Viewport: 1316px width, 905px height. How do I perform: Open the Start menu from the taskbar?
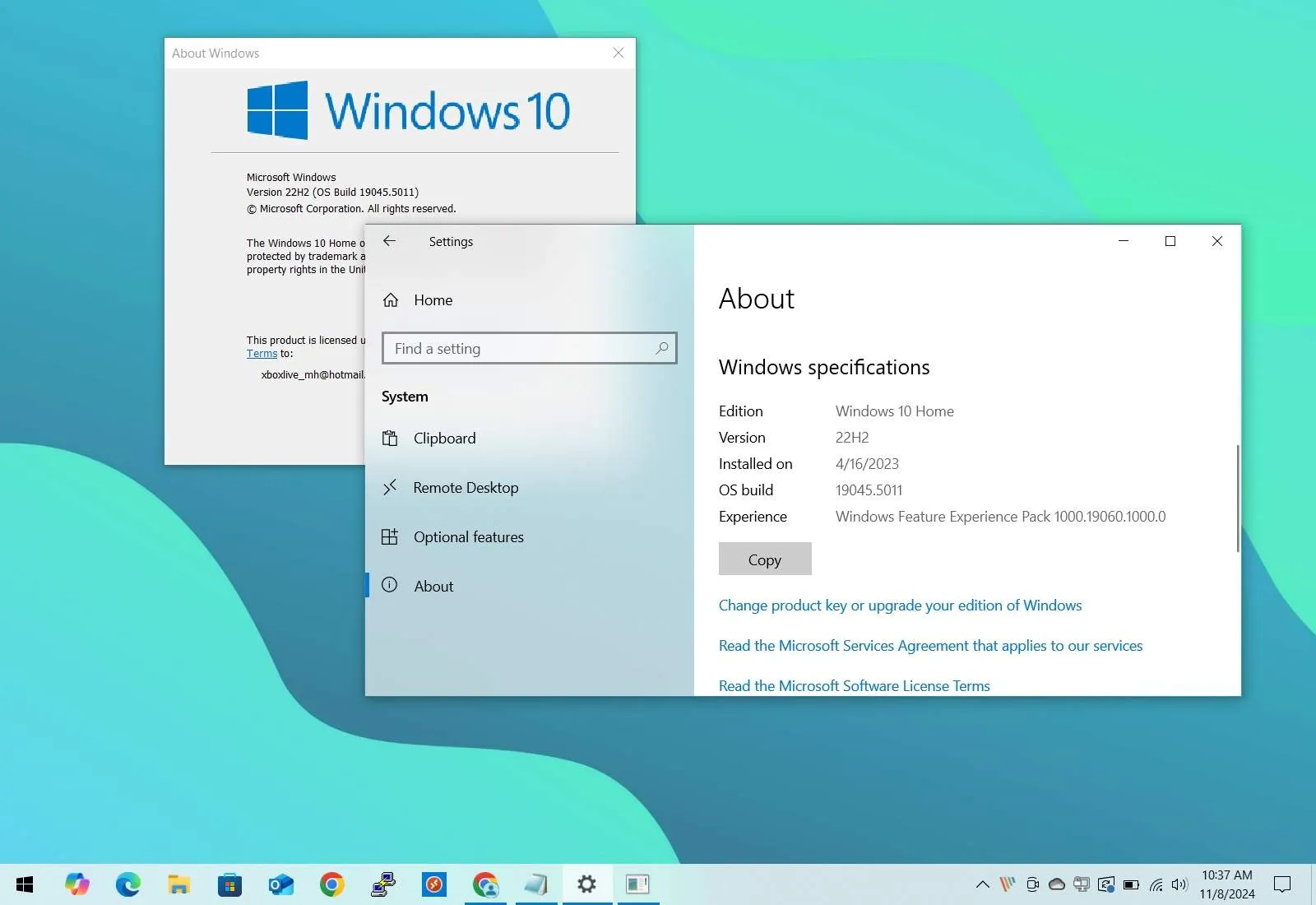pos(23,884)
